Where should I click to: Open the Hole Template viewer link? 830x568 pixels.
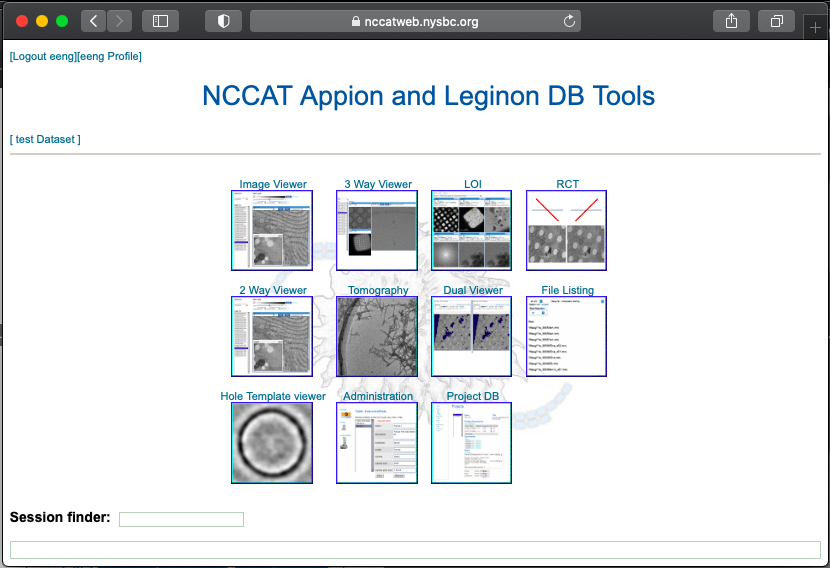pos(273,396)
